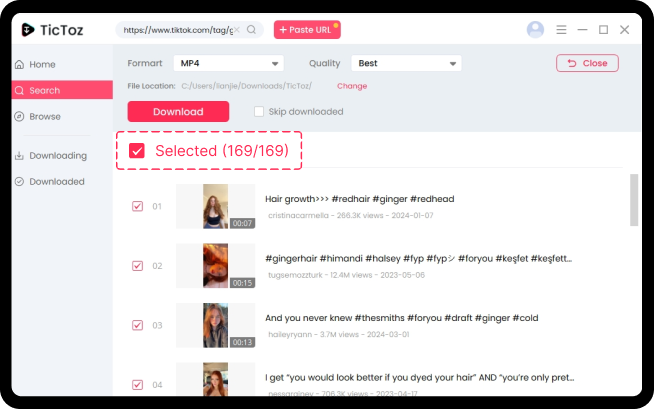Screen dimensions: 654x409
Task: Open the Downloaded section
Action: point(56,182)
